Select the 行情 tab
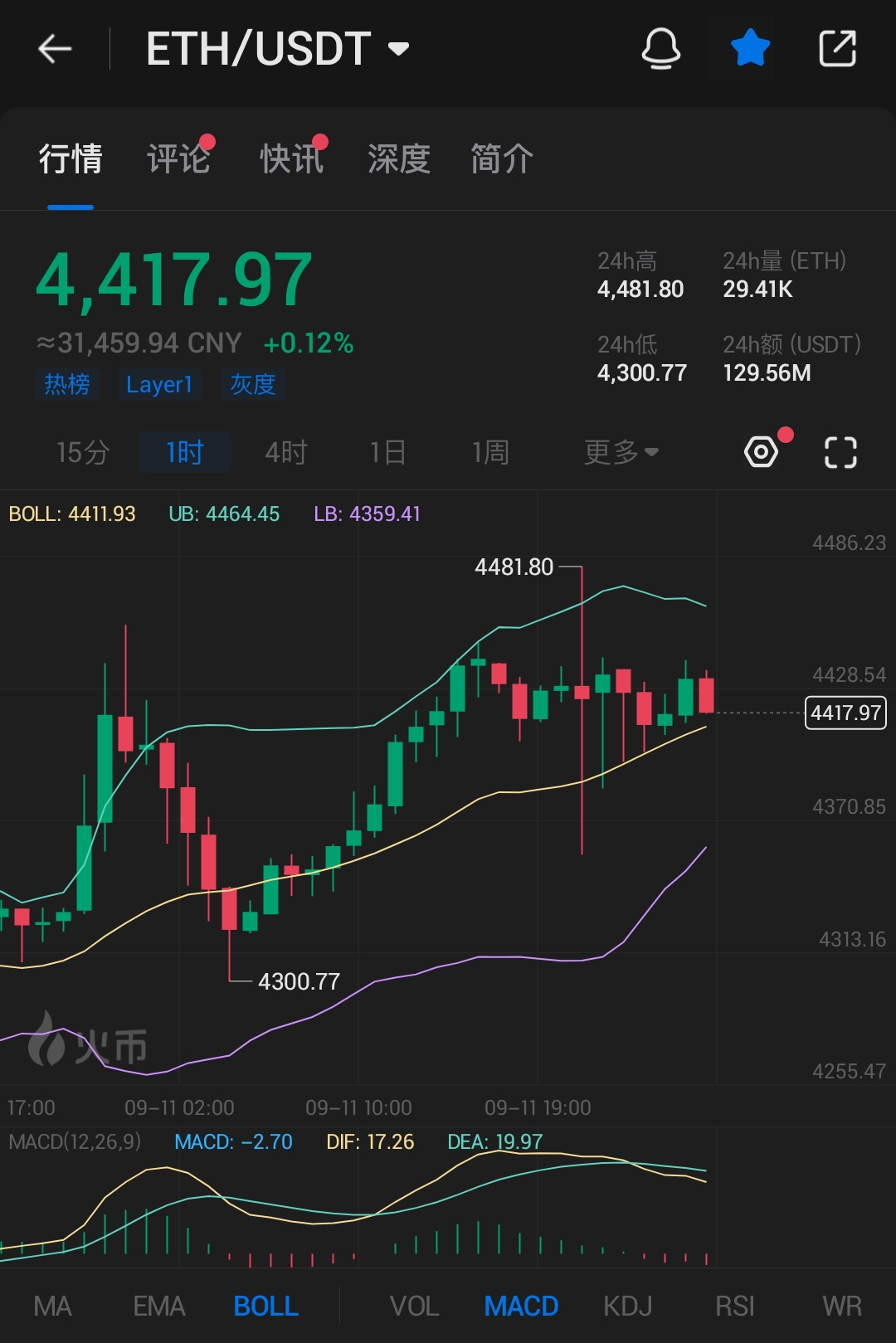 pyautogui.click(x=71, y=158)
